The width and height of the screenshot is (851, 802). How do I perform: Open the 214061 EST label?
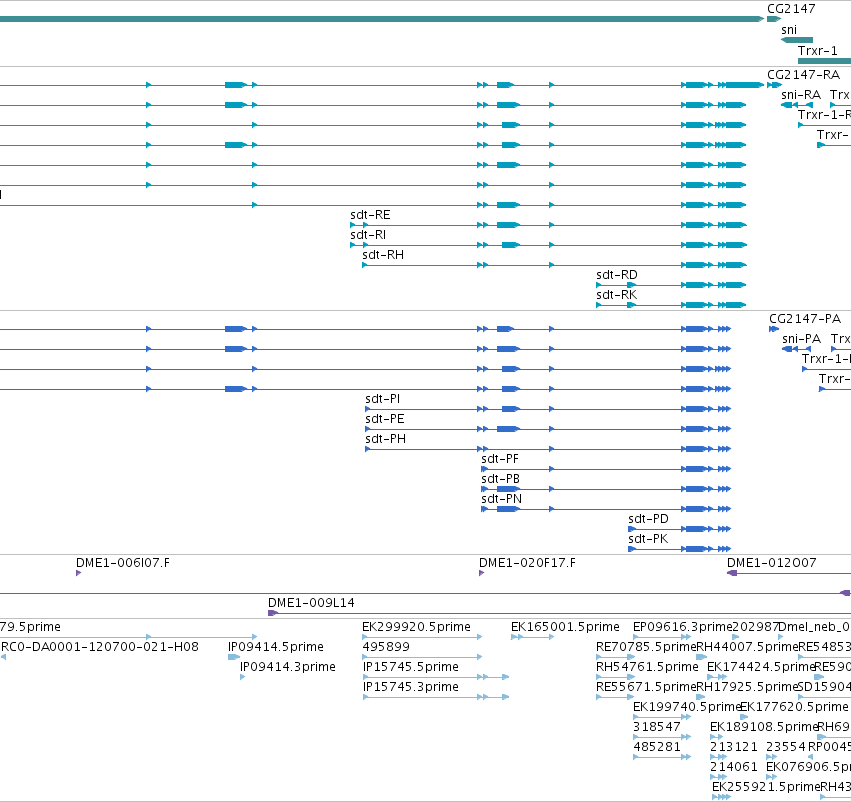(734, 768)
